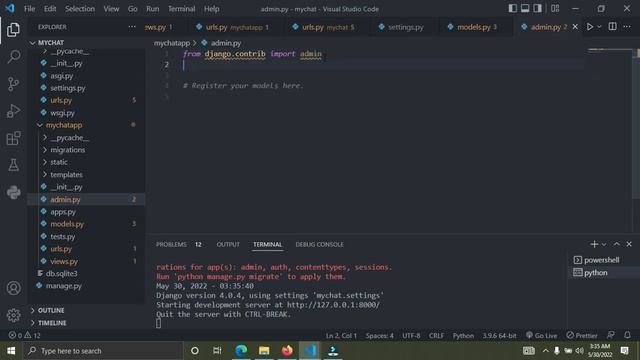Image resolution: width=640 pixels, height=360 pixels.
Task: Run Python file with play button
Action: coord(590,27)
